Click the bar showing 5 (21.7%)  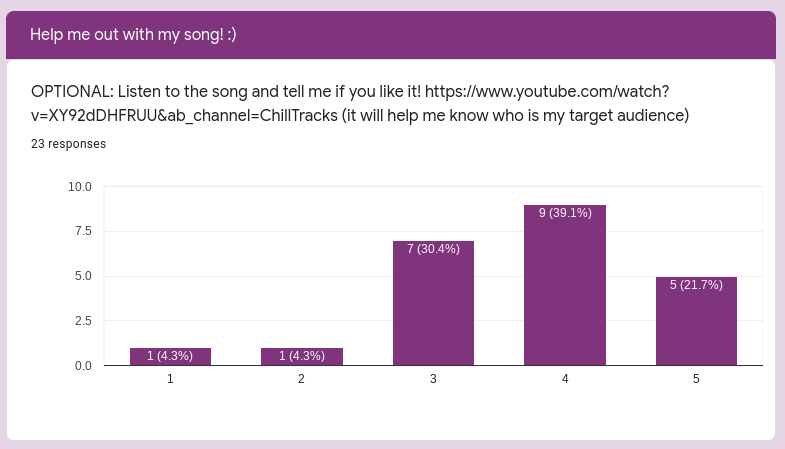[x=696, y=321]
